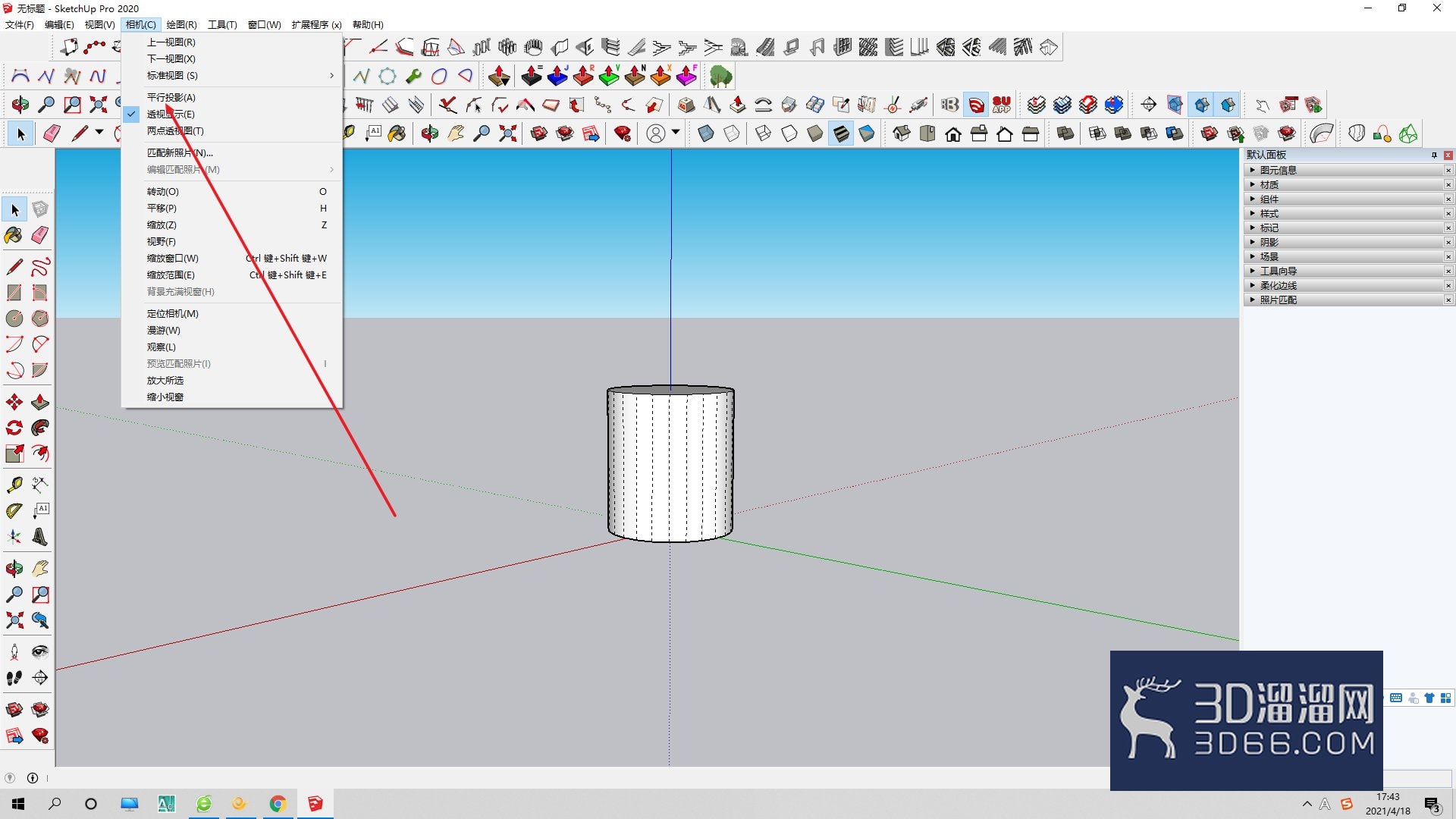The height and width of the screenshot is (819, 1456).
Task: Close the 柔化边线 panel
Action: [x=1448, y=286]
